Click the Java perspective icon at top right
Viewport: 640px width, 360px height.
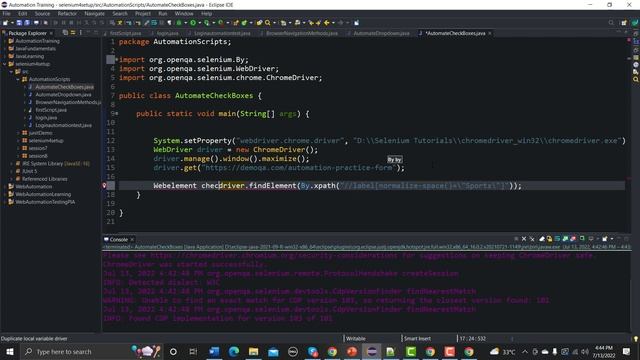click(x=635, y=23)
